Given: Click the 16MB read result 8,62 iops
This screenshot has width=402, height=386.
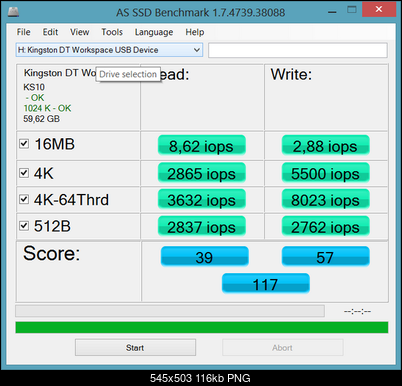Looking at the screenshot, I should point(202,145).
